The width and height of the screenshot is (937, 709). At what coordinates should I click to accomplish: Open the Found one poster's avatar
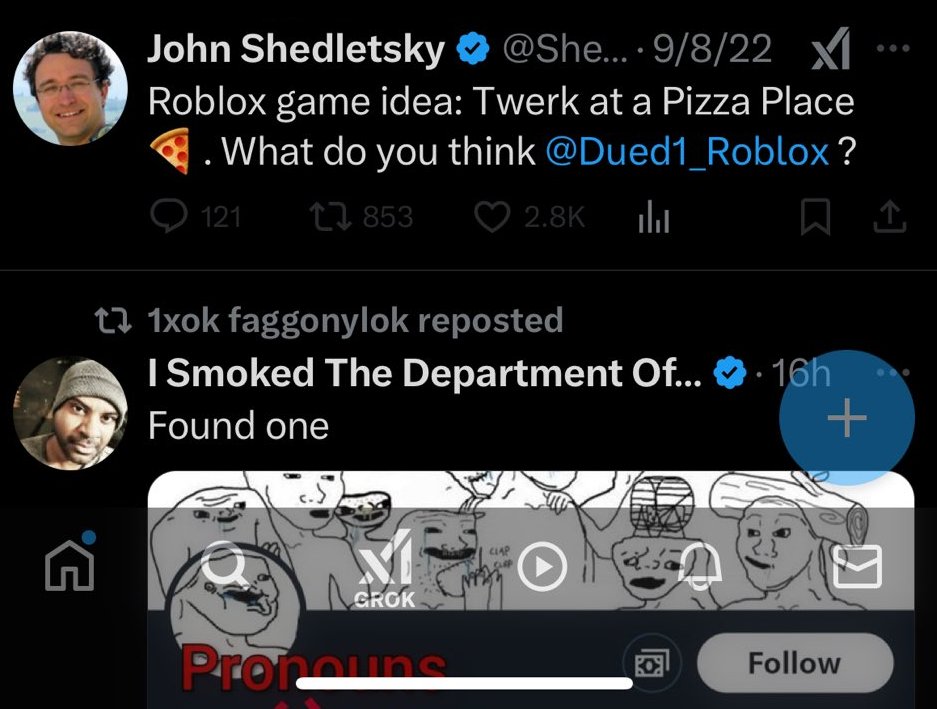tap(70, 412)
